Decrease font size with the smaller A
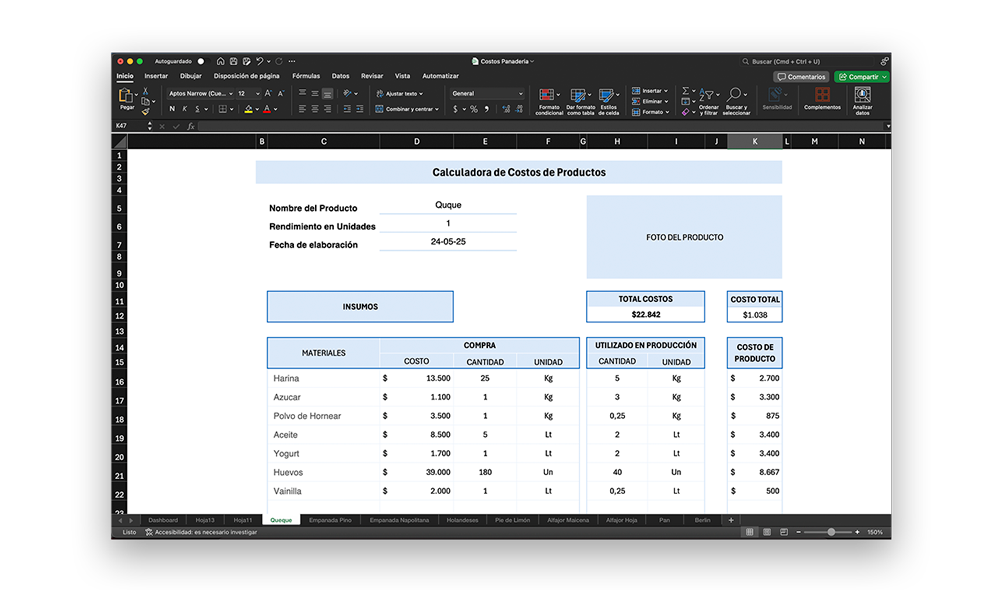1000x590 pixels. [281, 93]
